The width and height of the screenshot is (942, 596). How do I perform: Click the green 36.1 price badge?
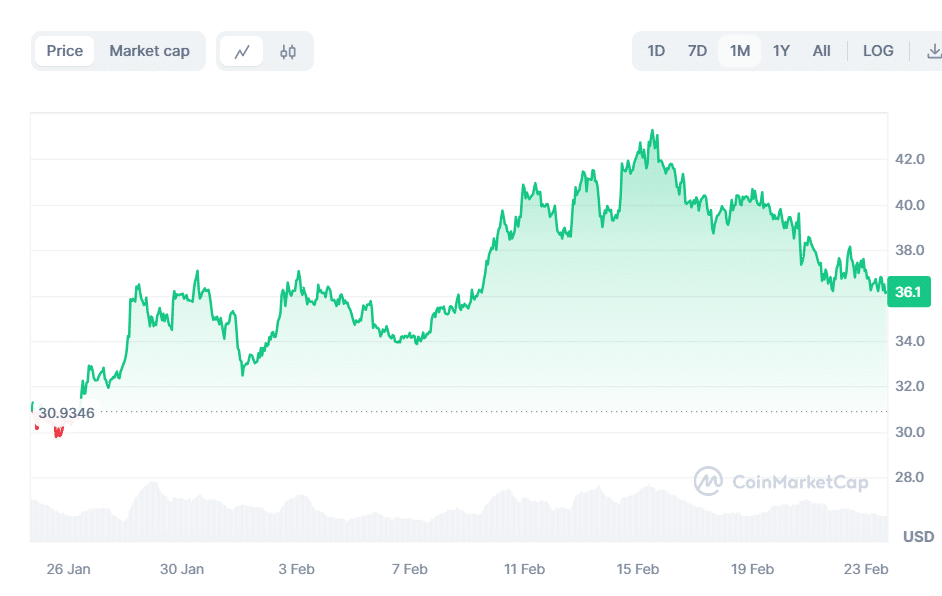click(x=908, y=292)
